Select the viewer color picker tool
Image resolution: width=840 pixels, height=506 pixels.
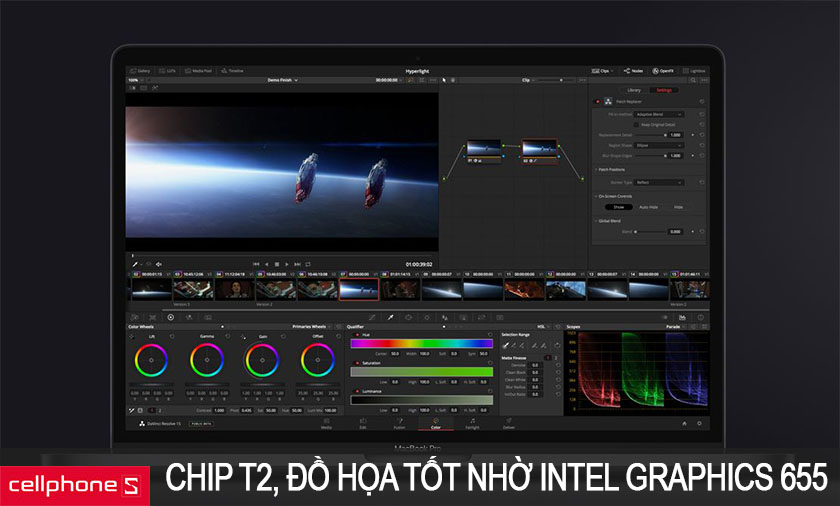[135, 264]
